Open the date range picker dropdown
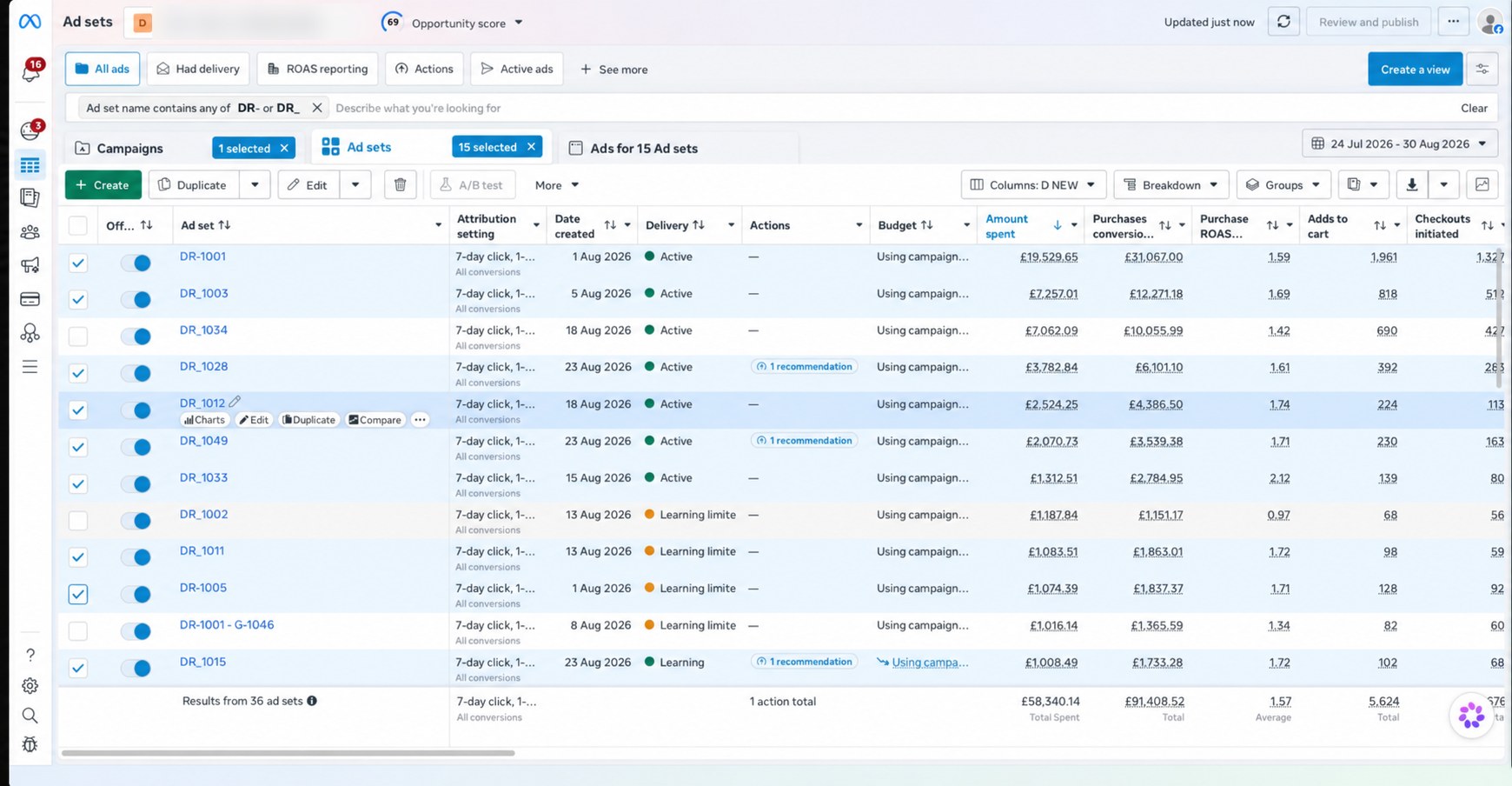Viewport: 1512px width, 786px height. (x=1400, y=144)
